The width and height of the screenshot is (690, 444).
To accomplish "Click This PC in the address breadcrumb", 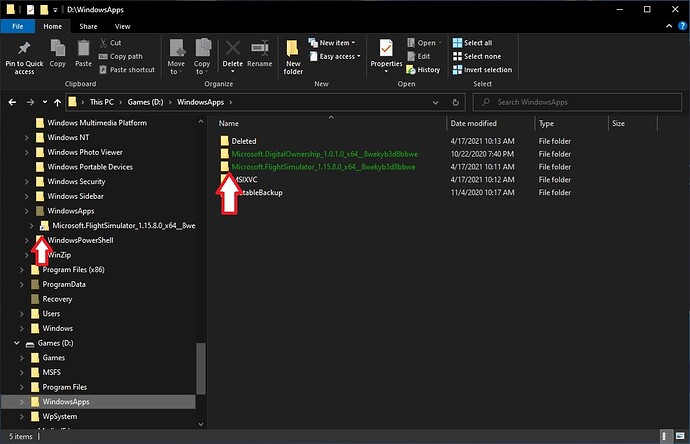I will 102,102.
